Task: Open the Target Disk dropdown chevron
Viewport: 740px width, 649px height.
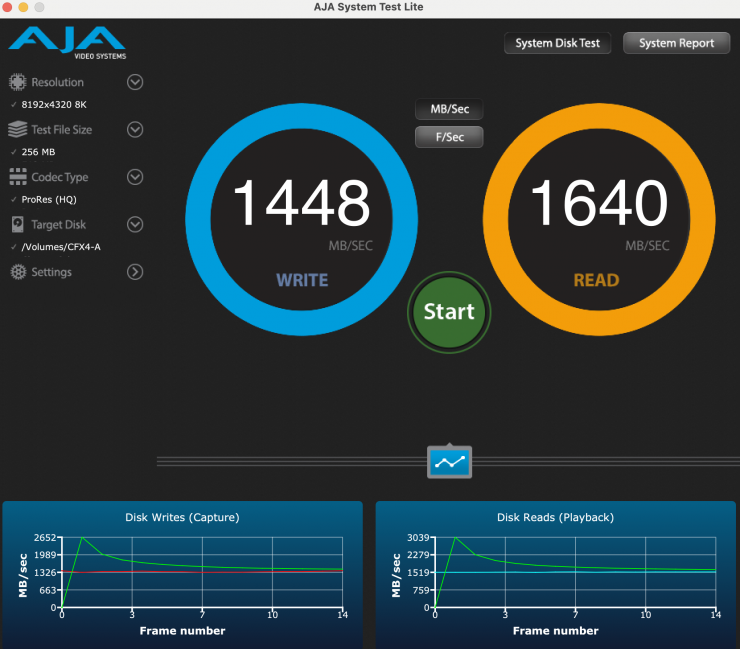Action: tap(135, 225)
